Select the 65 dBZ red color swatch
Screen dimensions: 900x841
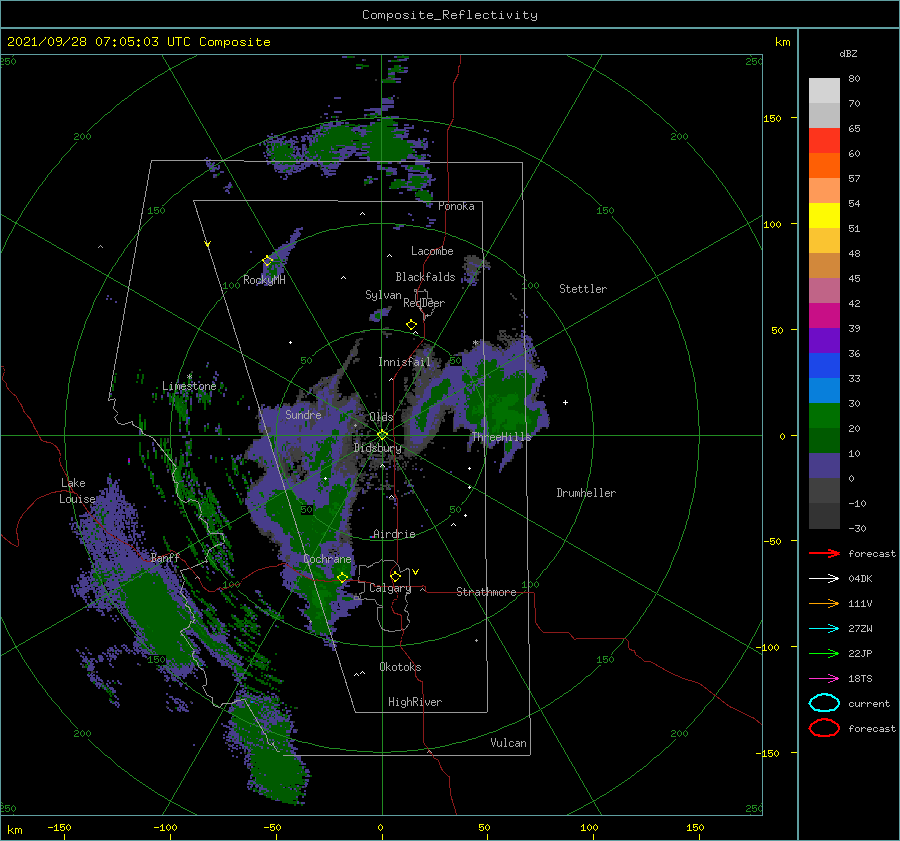824,140
